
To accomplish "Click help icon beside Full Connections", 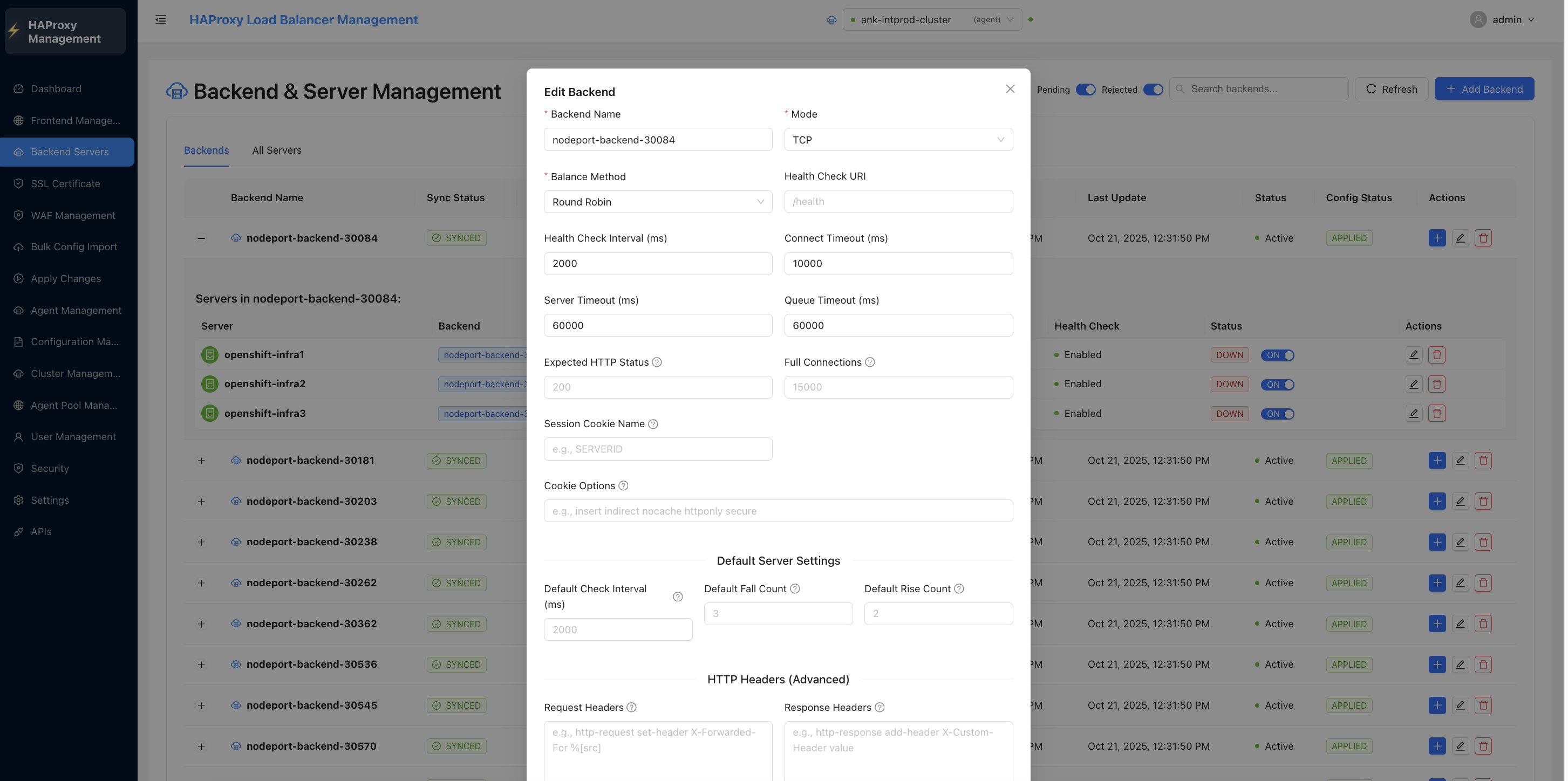I will [x=870, y=362].
